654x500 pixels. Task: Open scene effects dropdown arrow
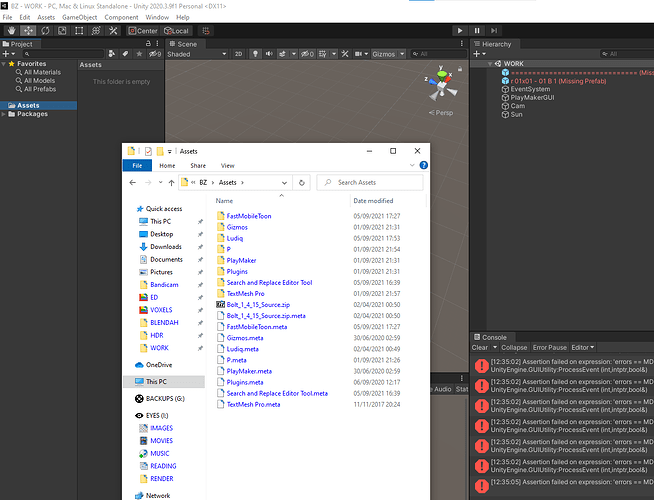(x=294, y=54)
